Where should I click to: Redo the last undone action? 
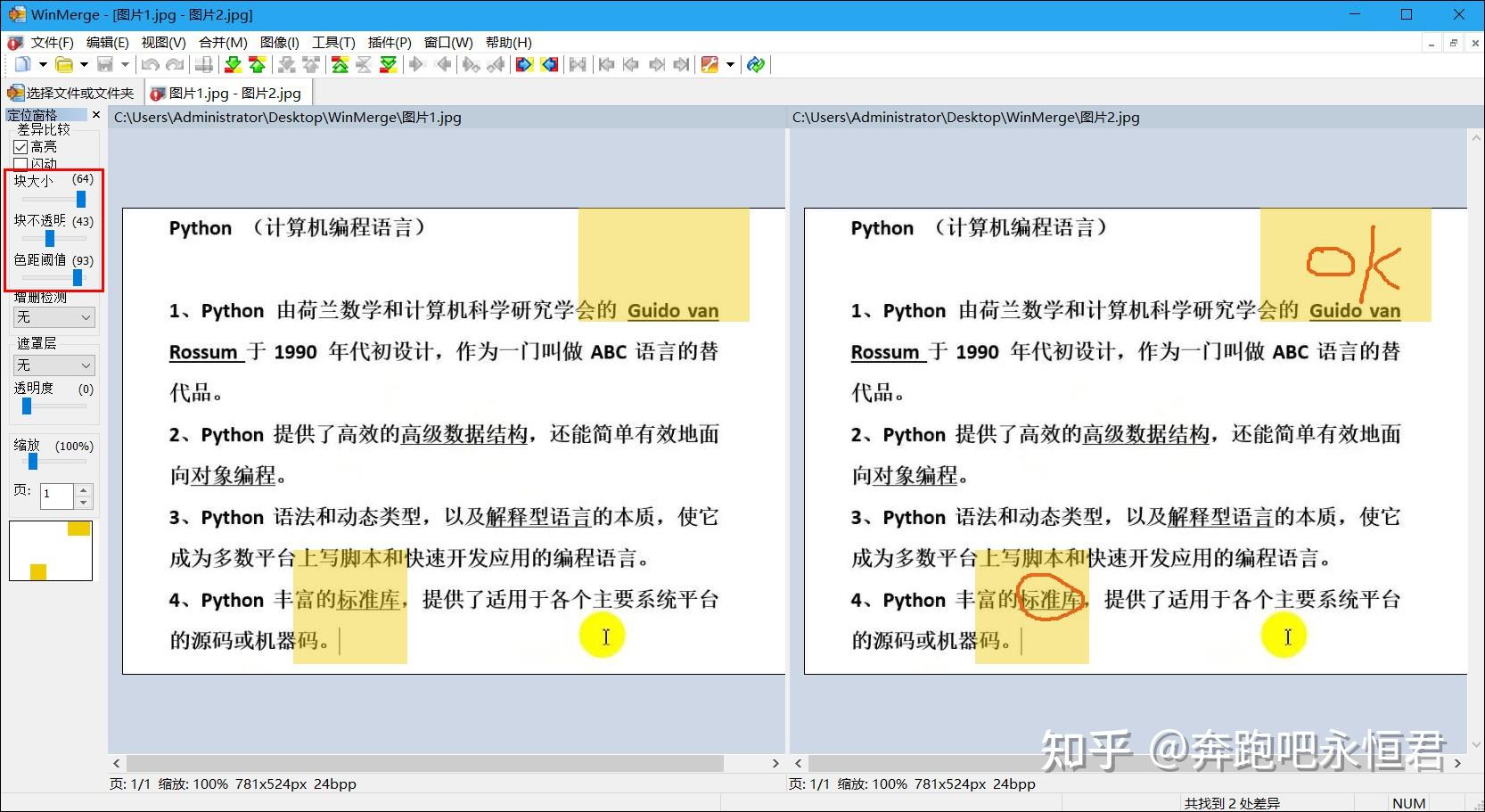[x=175, y=64]
